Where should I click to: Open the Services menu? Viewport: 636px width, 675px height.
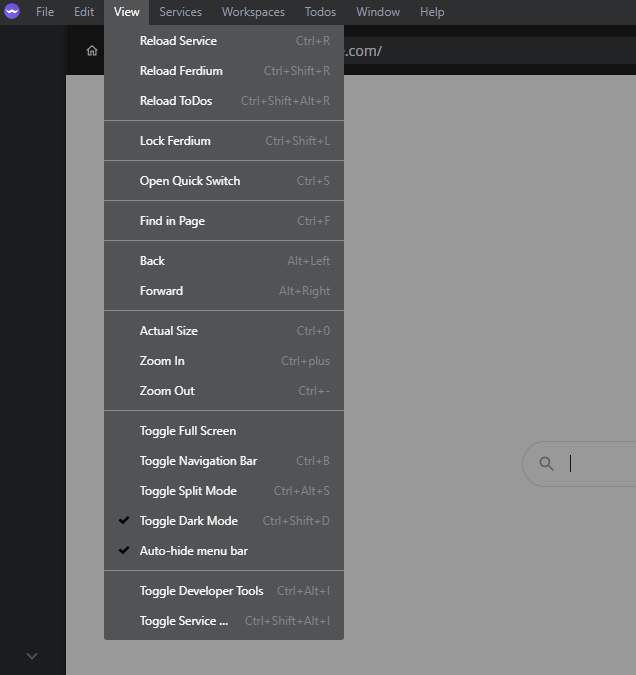tap(180, 12)
